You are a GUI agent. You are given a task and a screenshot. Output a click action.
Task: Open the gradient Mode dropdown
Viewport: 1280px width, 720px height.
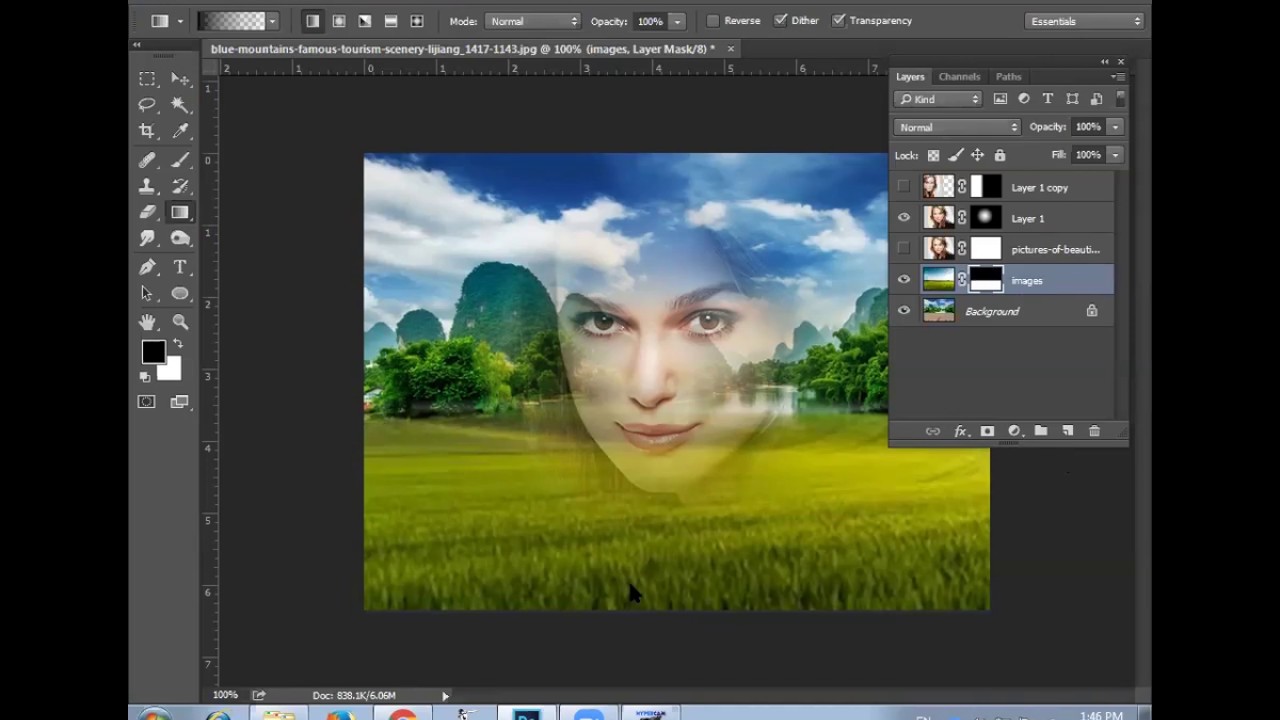(533, 21)
